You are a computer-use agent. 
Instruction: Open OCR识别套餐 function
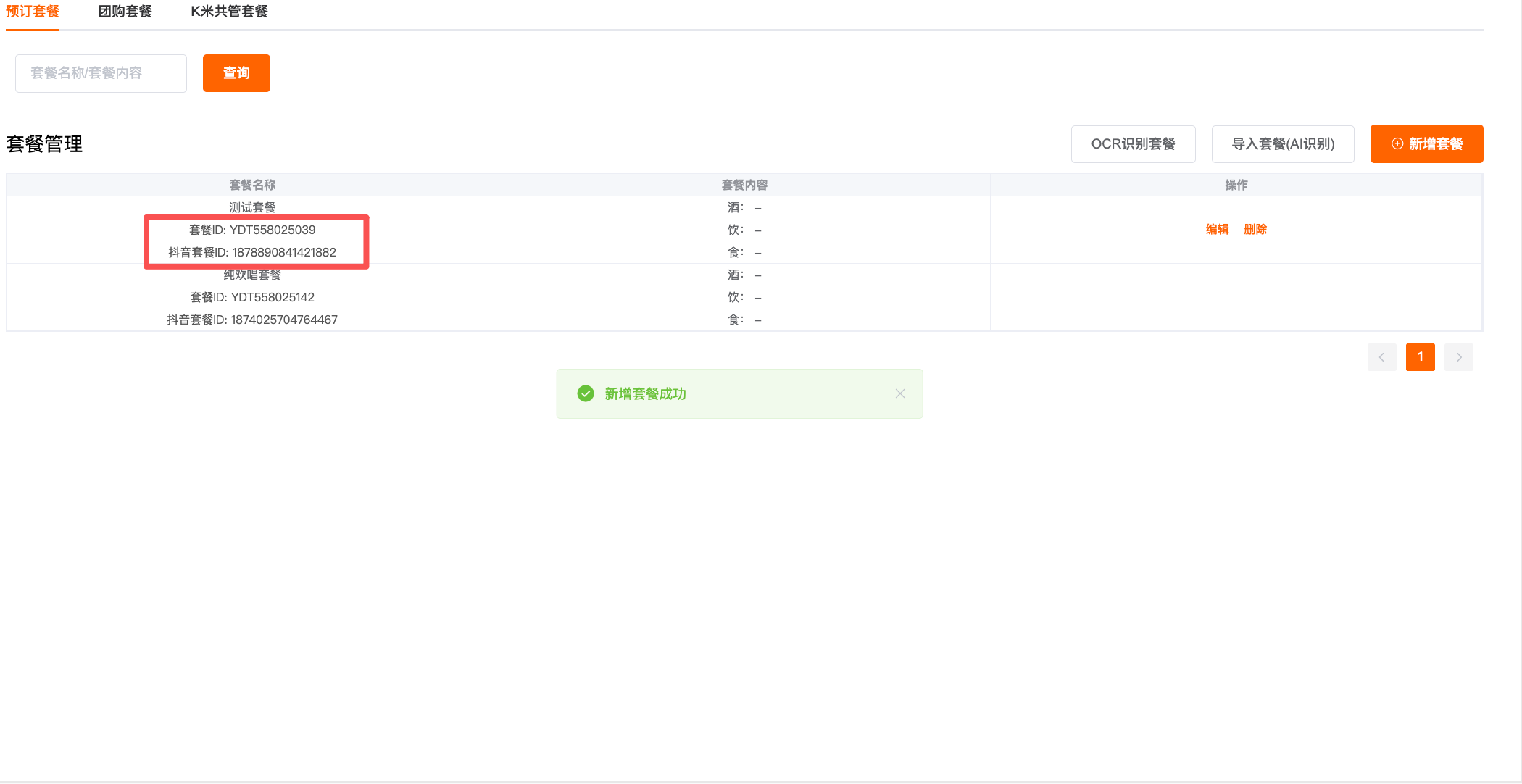(1133, 144)
